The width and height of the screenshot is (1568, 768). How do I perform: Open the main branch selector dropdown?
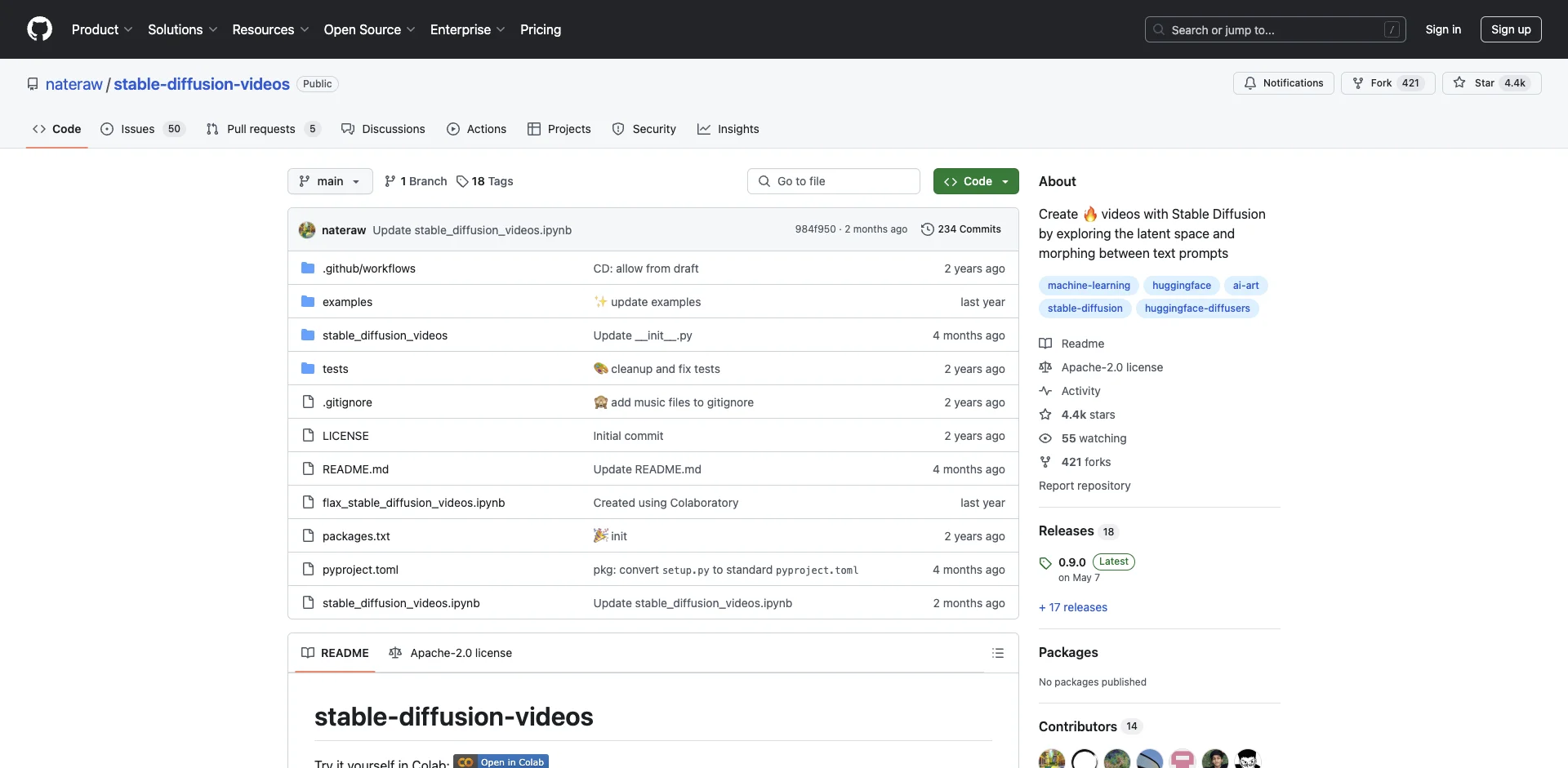point(330,181)
